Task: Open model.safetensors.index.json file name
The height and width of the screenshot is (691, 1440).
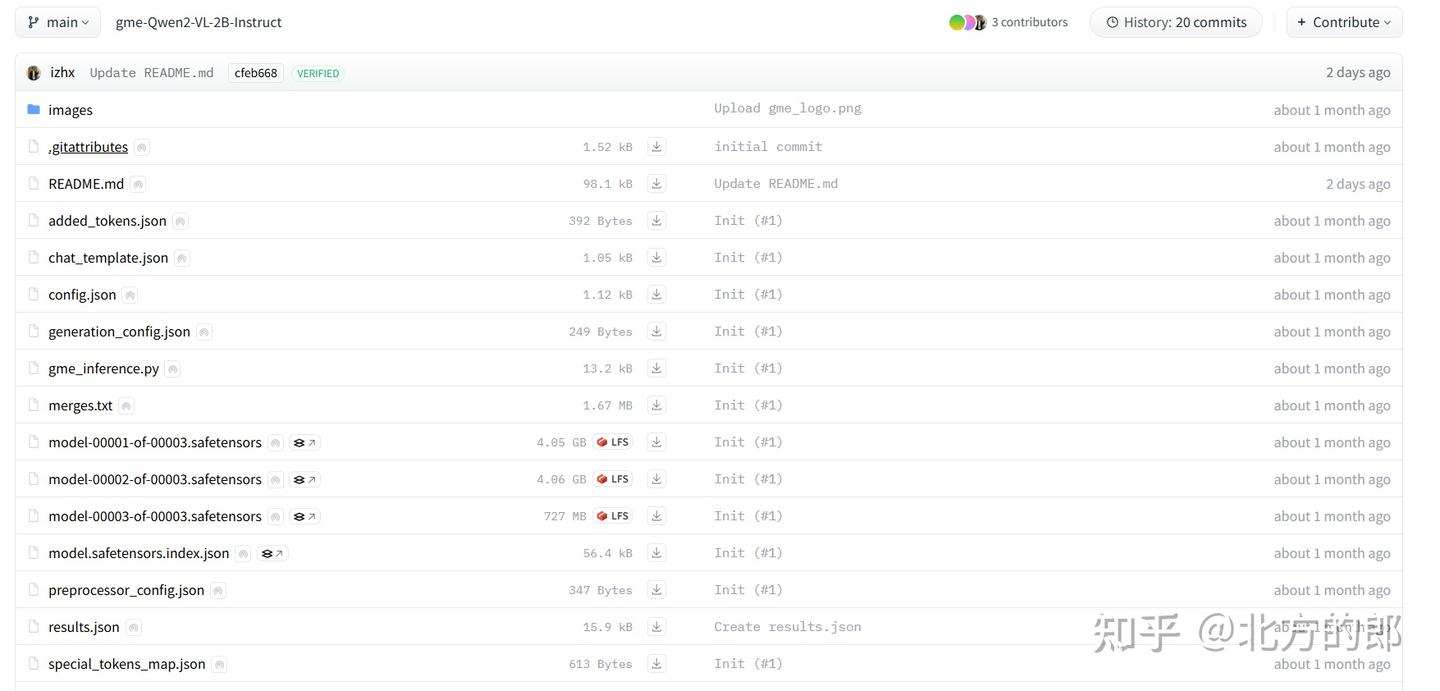Action: (139, 553)
